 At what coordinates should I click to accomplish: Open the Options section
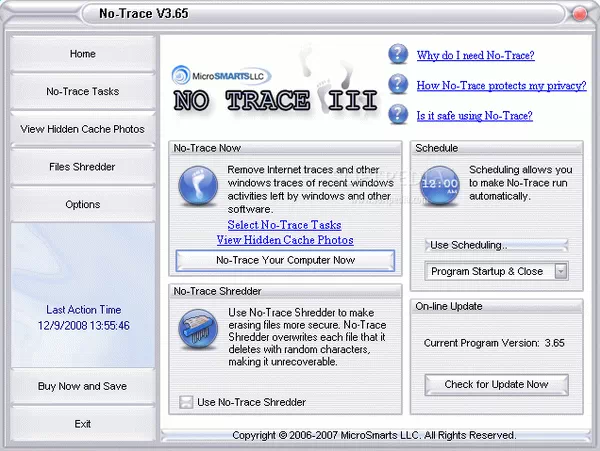pos(83,204)
